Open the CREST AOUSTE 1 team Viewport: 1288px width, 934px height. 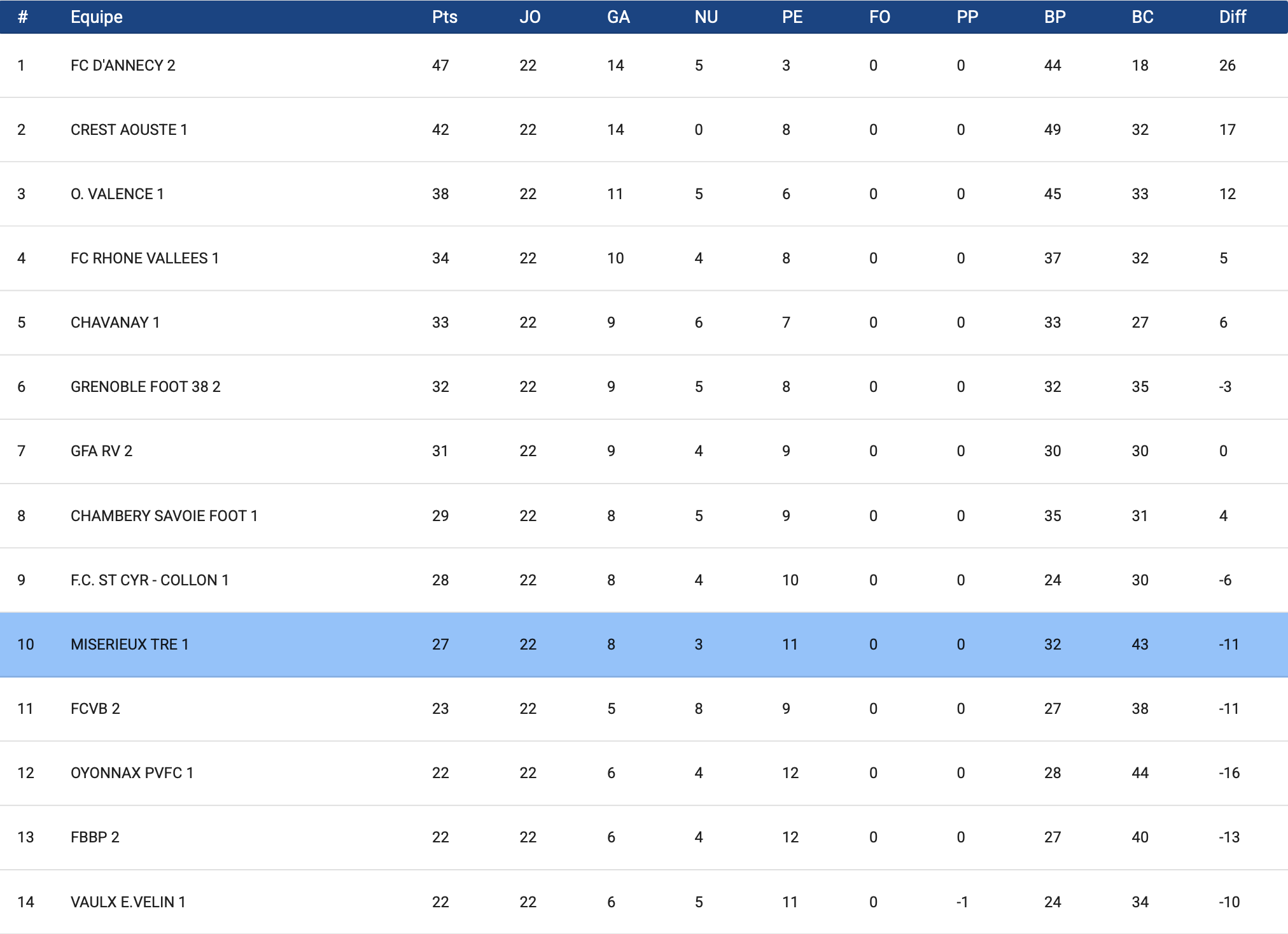(129, 130)
